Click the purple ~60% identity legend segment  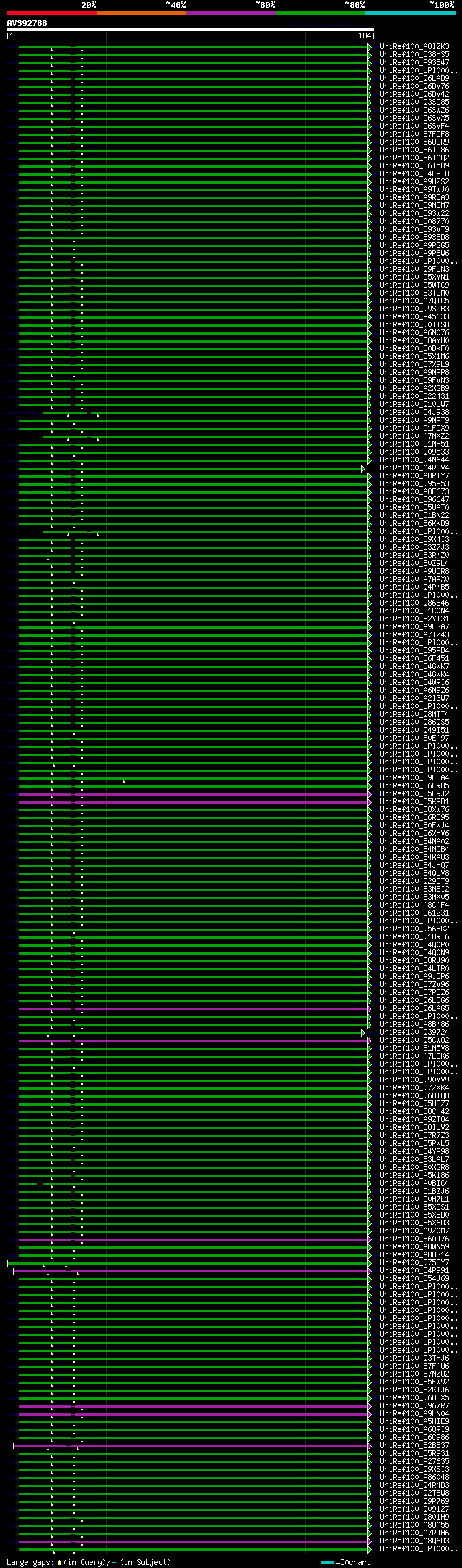click(230, 13)
